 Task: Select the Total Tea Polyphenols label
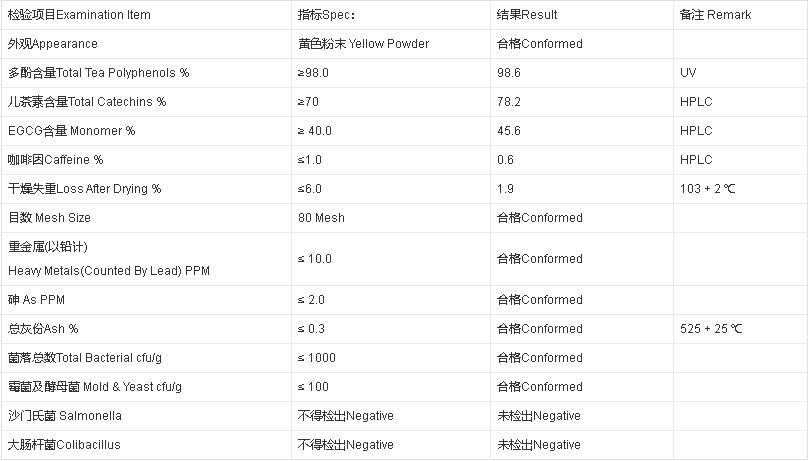tap(98, 73)
